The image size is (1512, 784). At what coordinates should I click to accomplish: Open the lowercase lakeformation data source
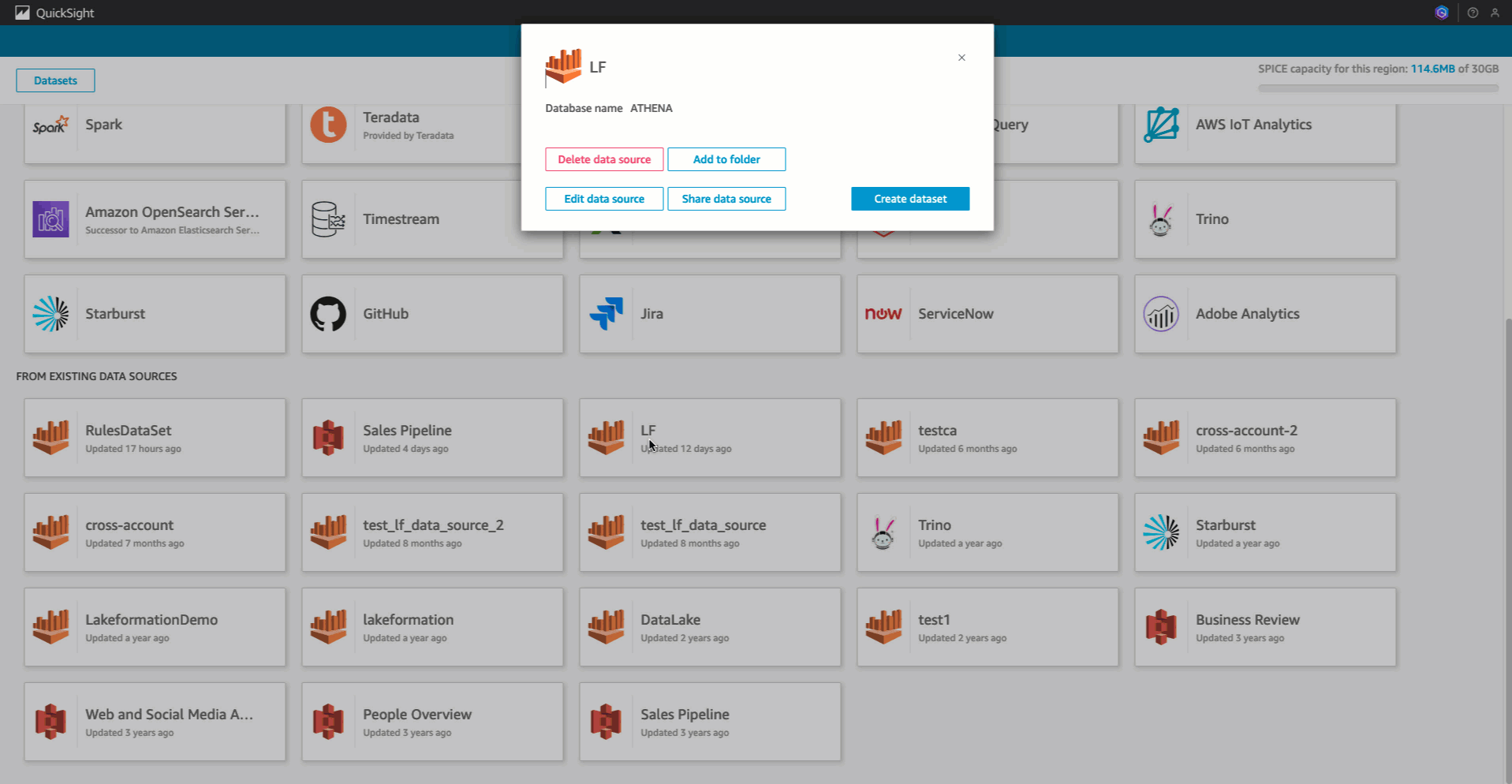[432, 627]
